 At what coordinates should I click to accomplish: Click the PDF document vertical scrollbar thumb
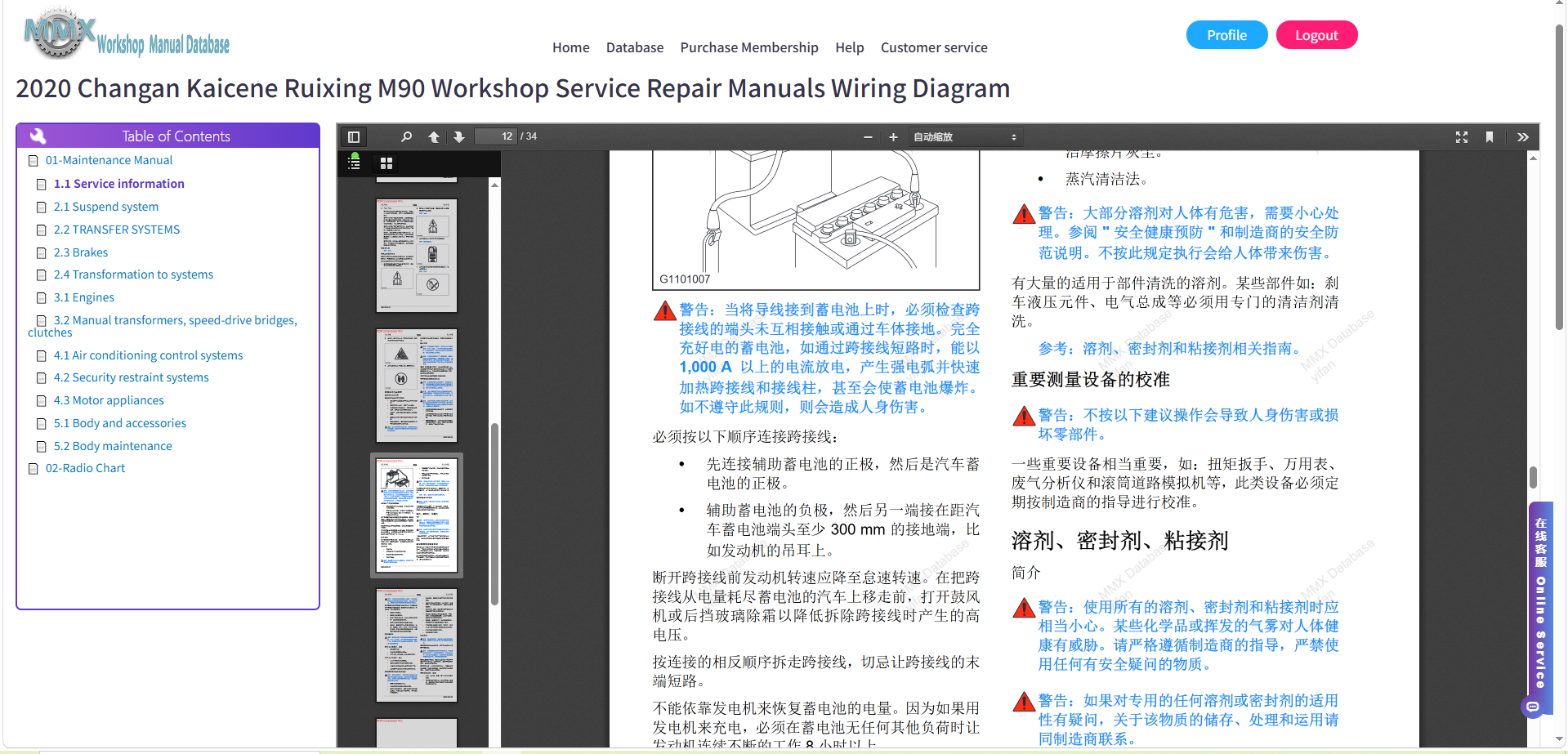pos(1533,477)
